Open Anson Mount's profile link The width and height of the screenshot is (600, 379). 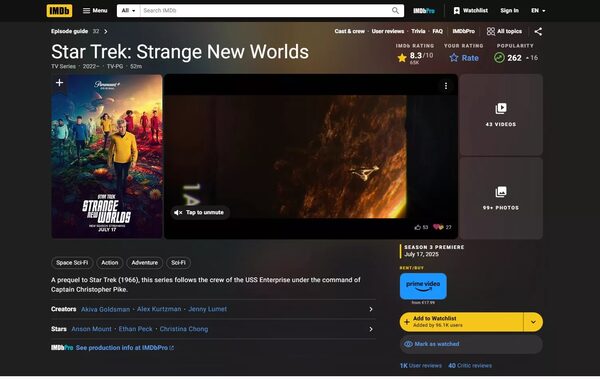[91, 329]
